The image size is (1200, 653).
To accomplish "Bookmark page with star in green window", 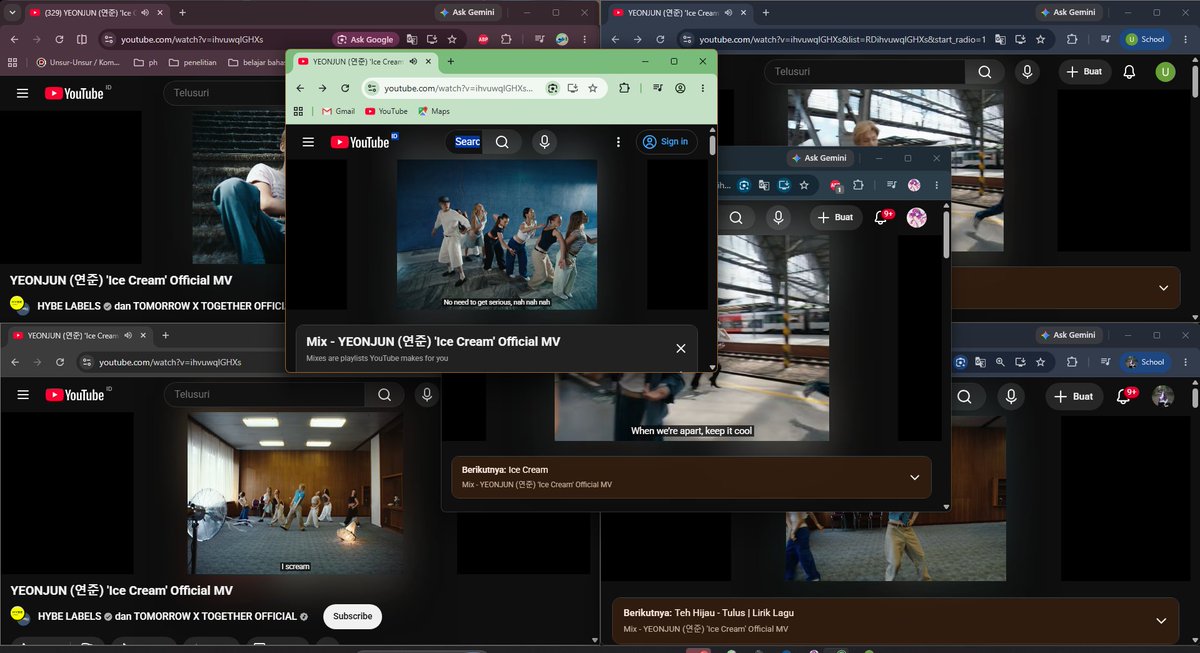I will 592,88.
